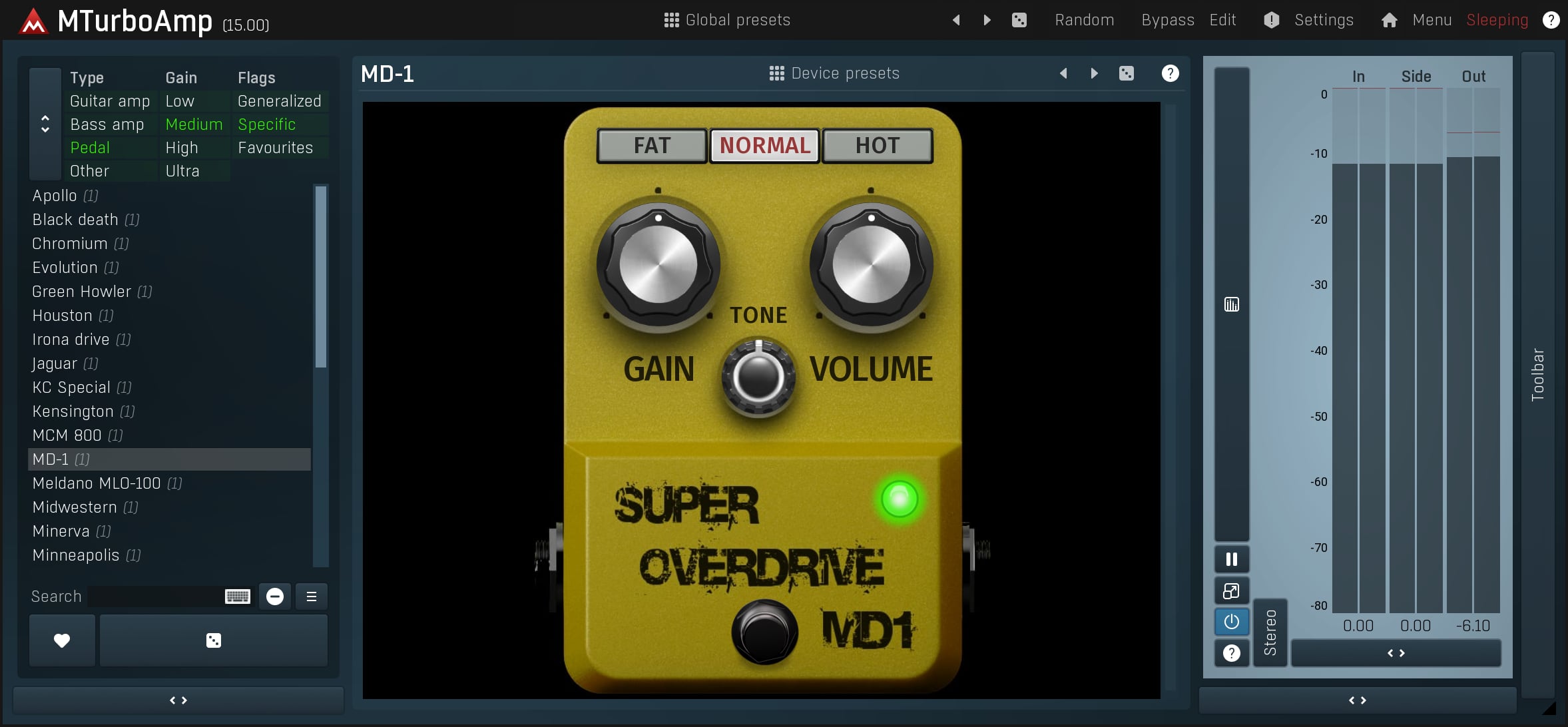This screenshot has height=727, width=1568.
Task: Pause the level meter display
Action: 1231,559
